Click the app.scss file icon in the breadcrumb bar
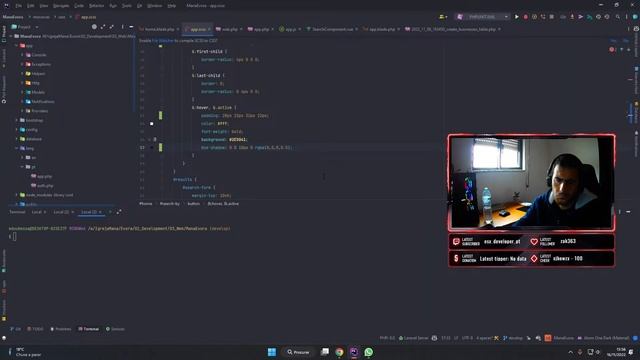The image size is (640, 360). tap(78, 17)
